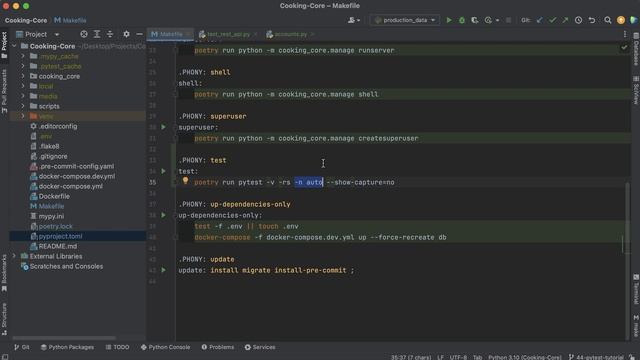The image size is (640, 360).
Task: Collapse all in Project panel
Action: point(110,34)
